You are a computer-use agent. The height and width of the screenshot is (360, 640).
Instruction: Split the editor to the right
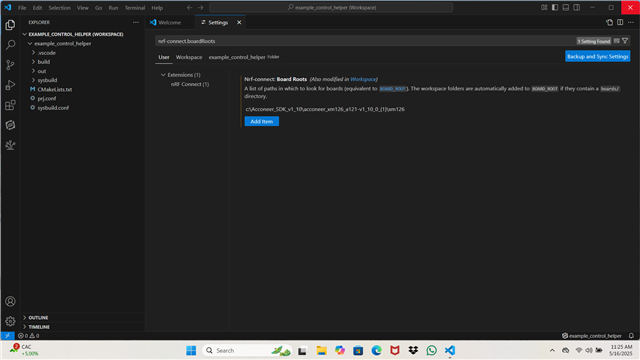pyautogui.click(x=620, y=22)
